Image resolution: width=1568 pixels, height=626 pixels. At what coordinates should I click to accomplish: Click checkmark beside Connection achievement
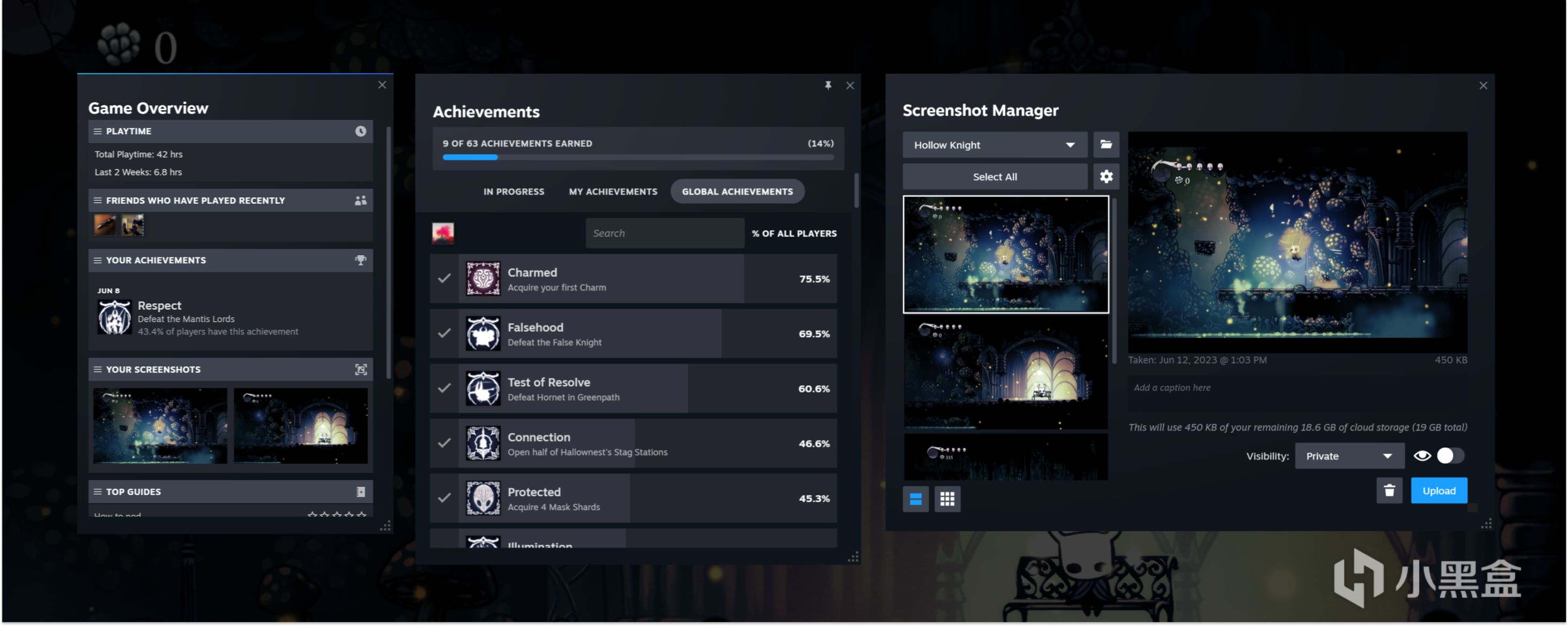(x=445, y=442)
